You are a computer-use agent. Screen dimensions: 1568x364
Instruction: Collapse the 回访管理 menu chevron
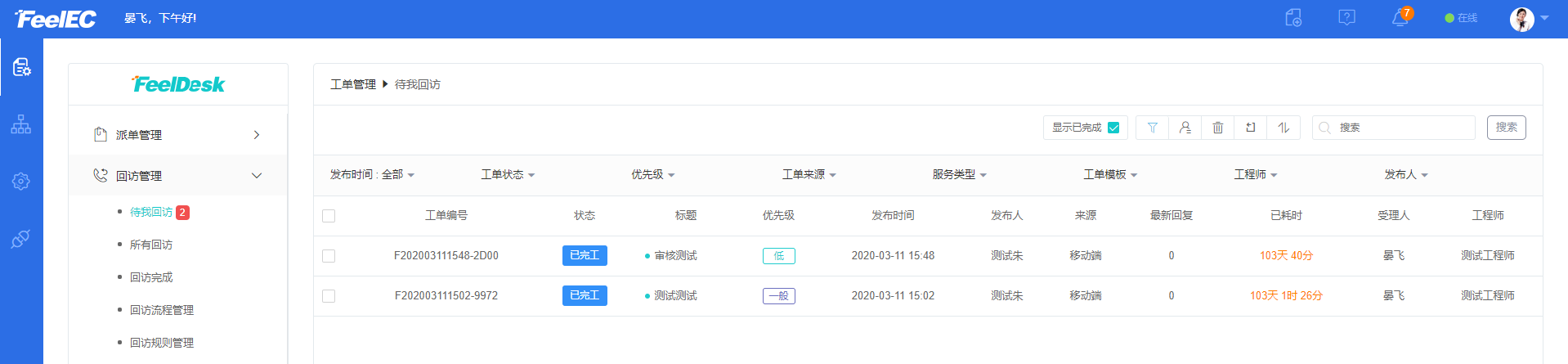[257, 176]
